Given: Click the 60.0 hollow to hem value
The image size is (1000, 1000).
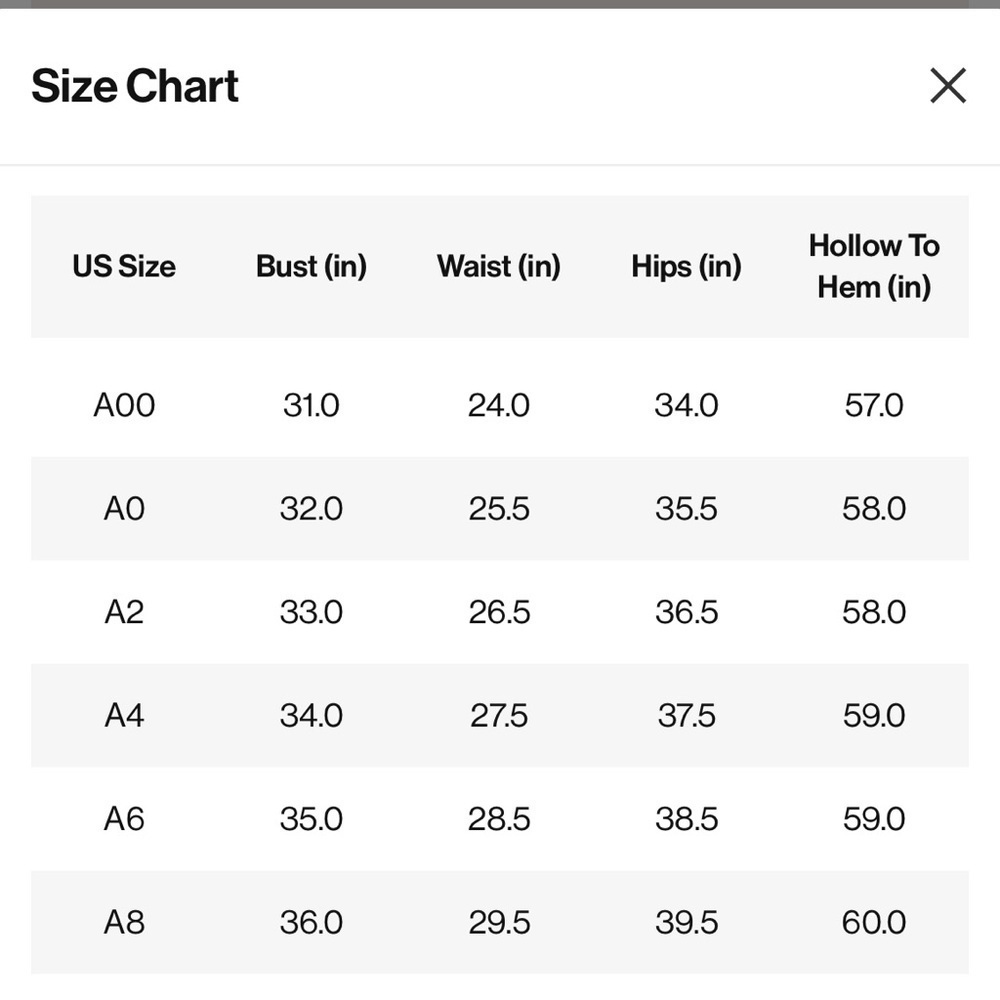Looking at the screenshot, I should point(874,922).
